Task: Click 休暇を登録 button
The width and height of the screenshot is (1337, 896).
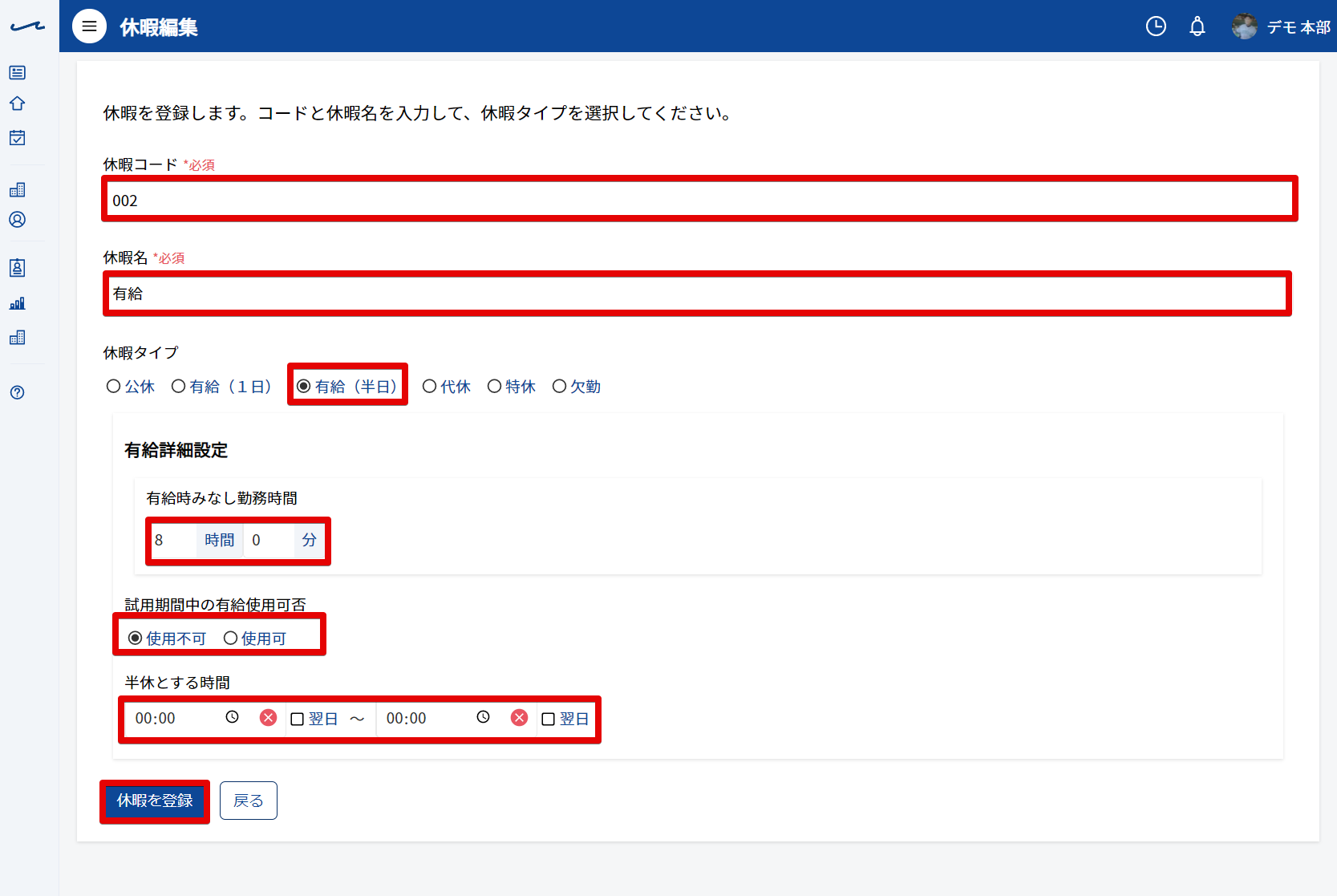Action: point(155,801)
